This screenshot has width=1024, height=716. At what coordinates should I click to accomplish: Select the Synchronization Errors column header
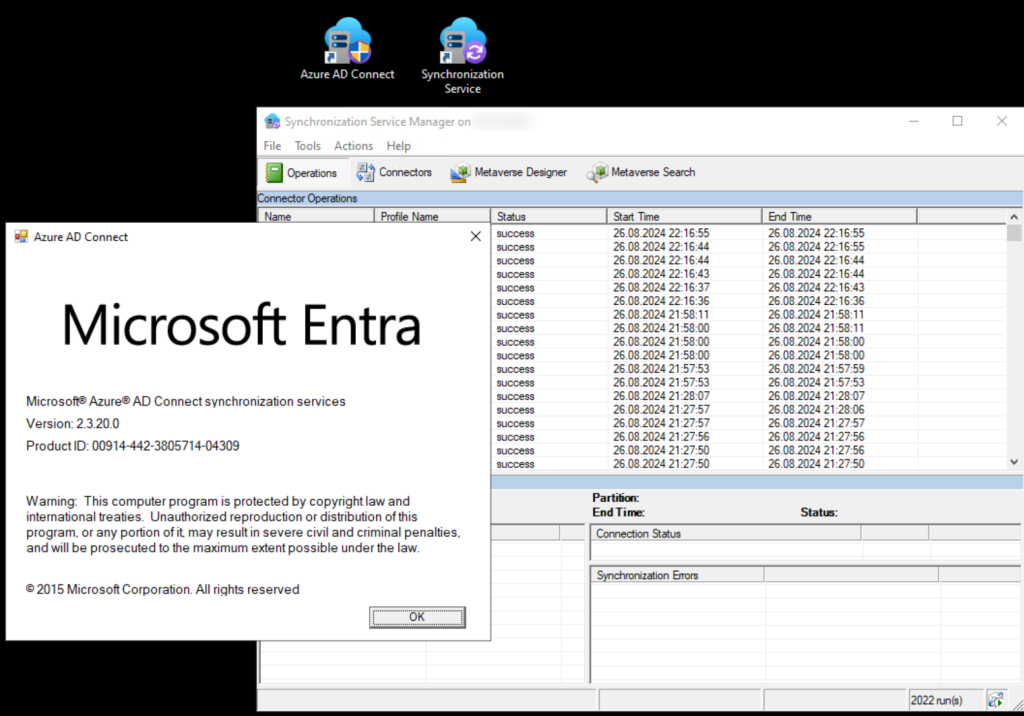click(x=677, y=575)
